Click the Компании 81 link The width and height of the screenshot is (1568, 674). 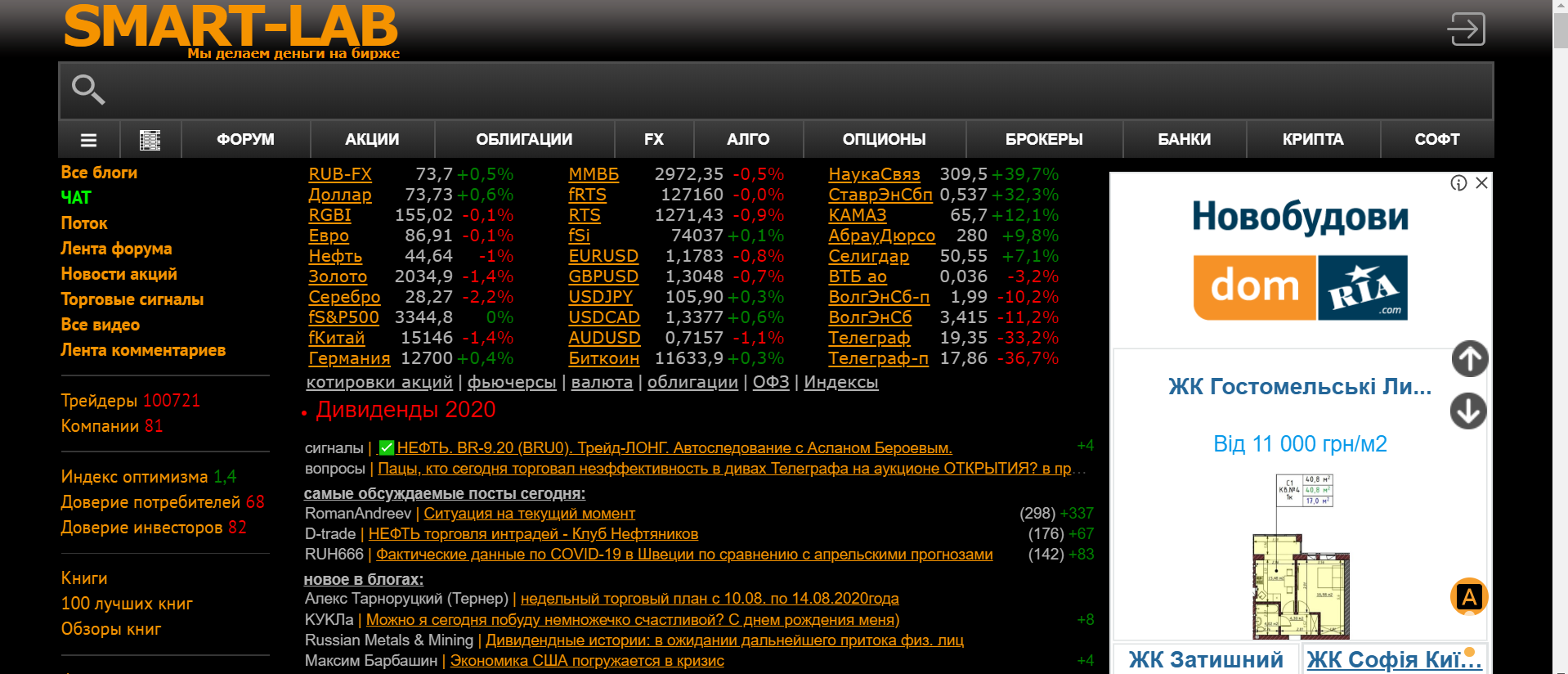(112, 426)
